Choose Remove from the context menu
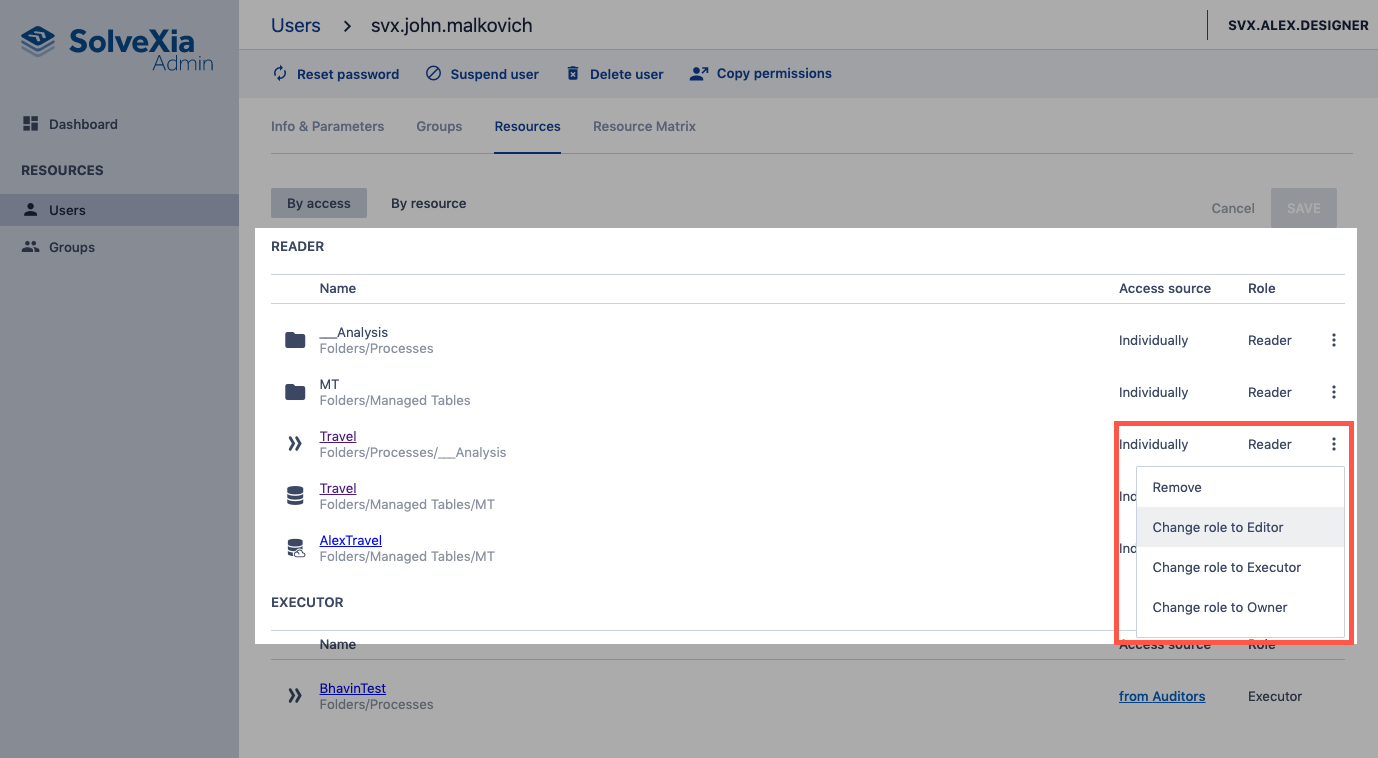Image resolution: width=1378 pixels, height=758 pixels. click(1177, 487)
